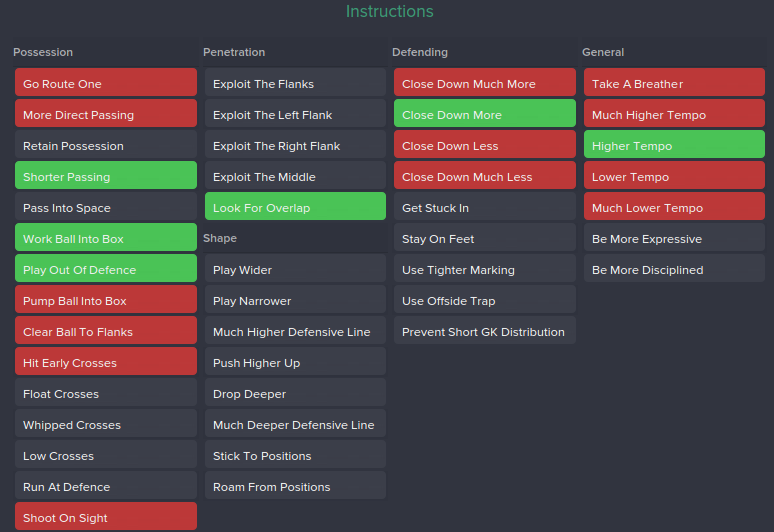Turn on Use Offside Trap
Viewport: 774px width, 532px height.
[x=485, y=300]
